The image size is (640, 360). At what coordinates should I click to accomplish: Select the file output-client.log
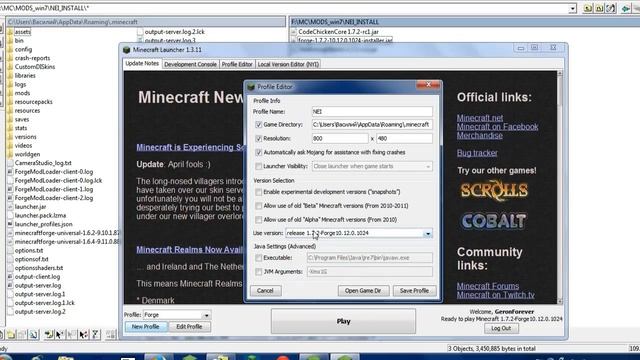[37, 277]
